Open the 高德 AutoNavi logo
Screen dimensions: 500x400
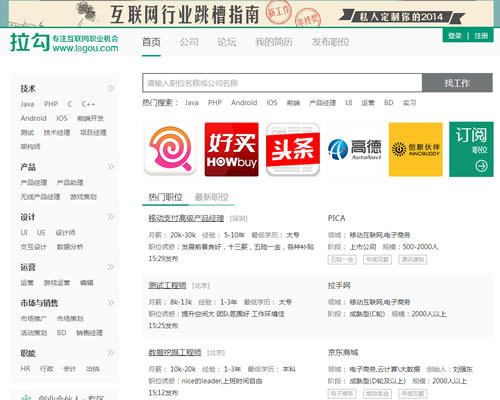point(354,149)
